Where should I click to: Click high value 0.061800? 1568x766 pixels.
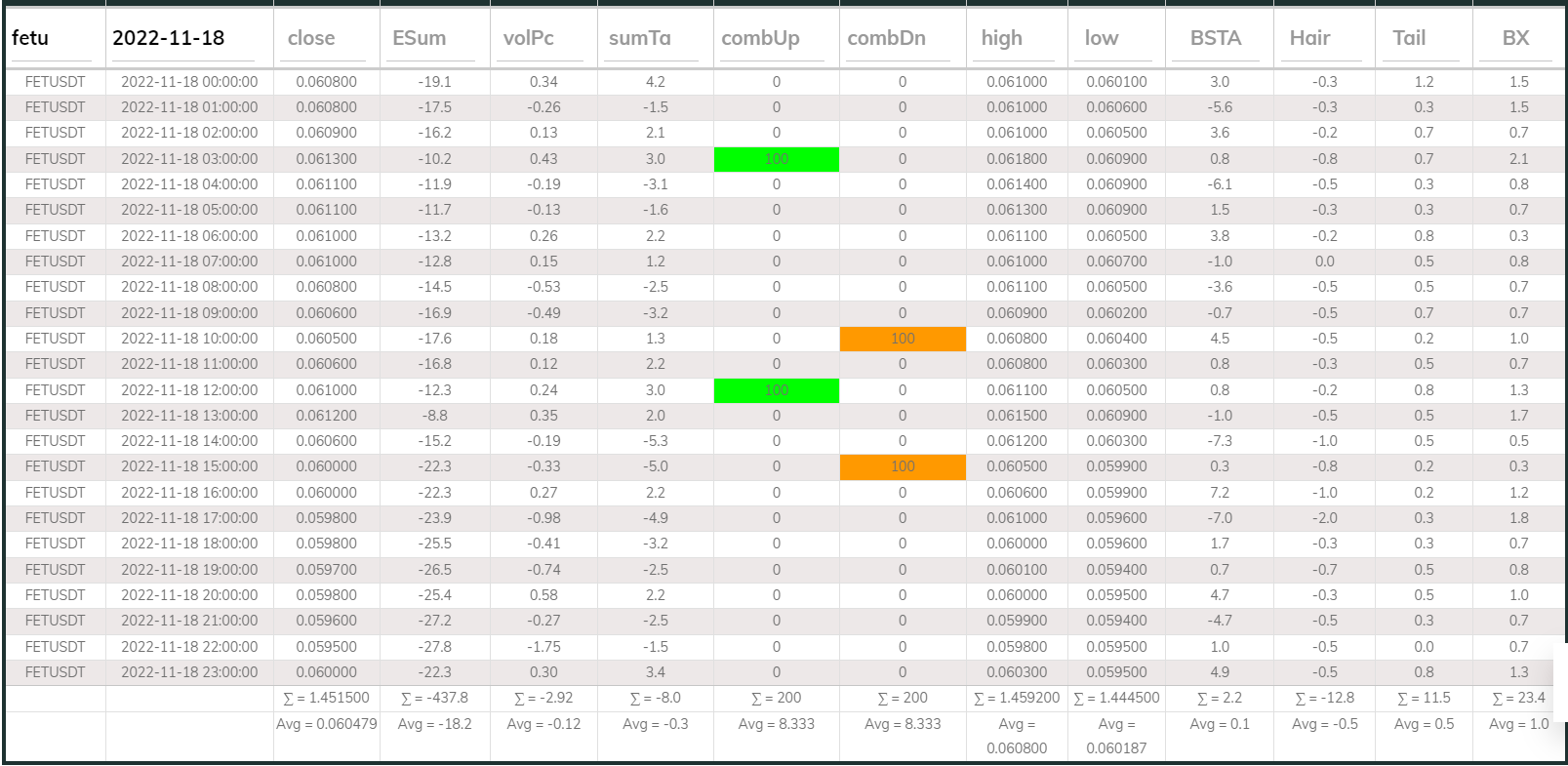pos(1017,159)
